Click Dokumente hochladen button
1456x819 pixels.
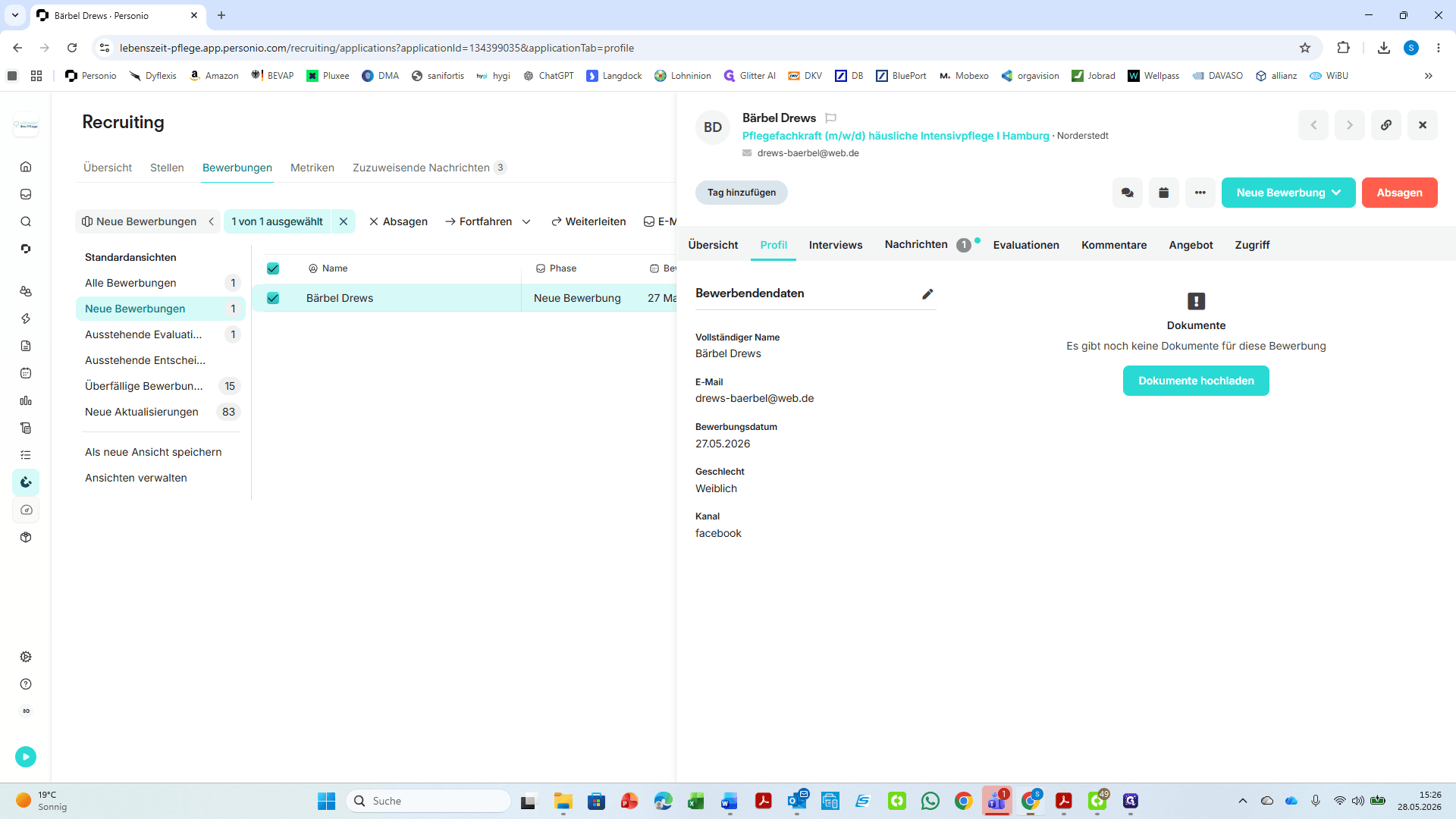point(1196,381)
